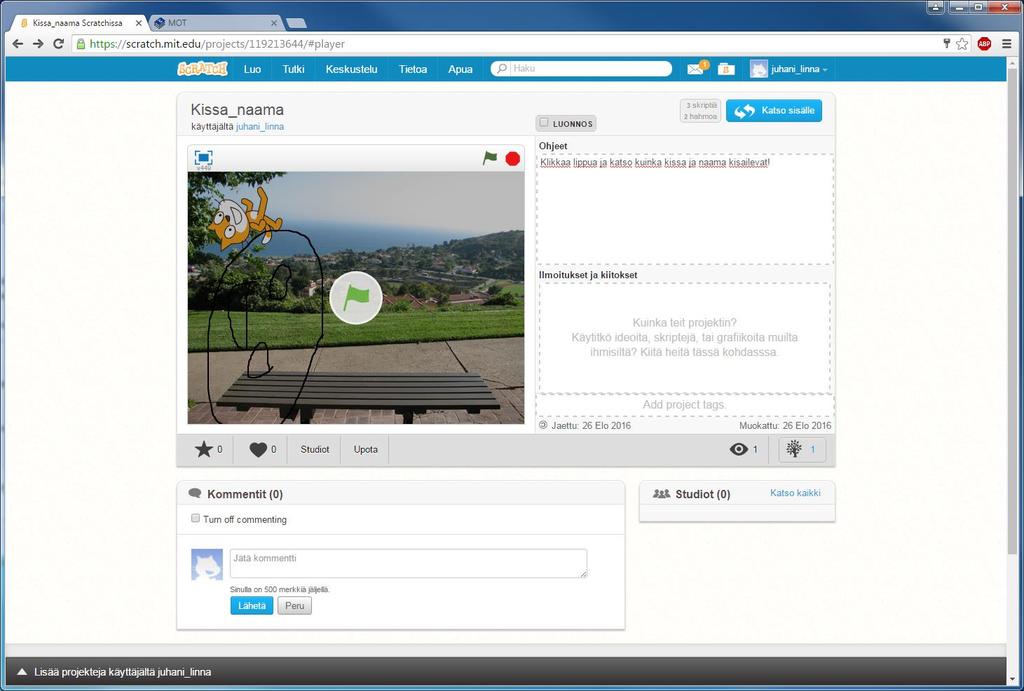Click commenter avatar thumbnail
This screenshot has height=691, width=1024.
pos(207,564)
